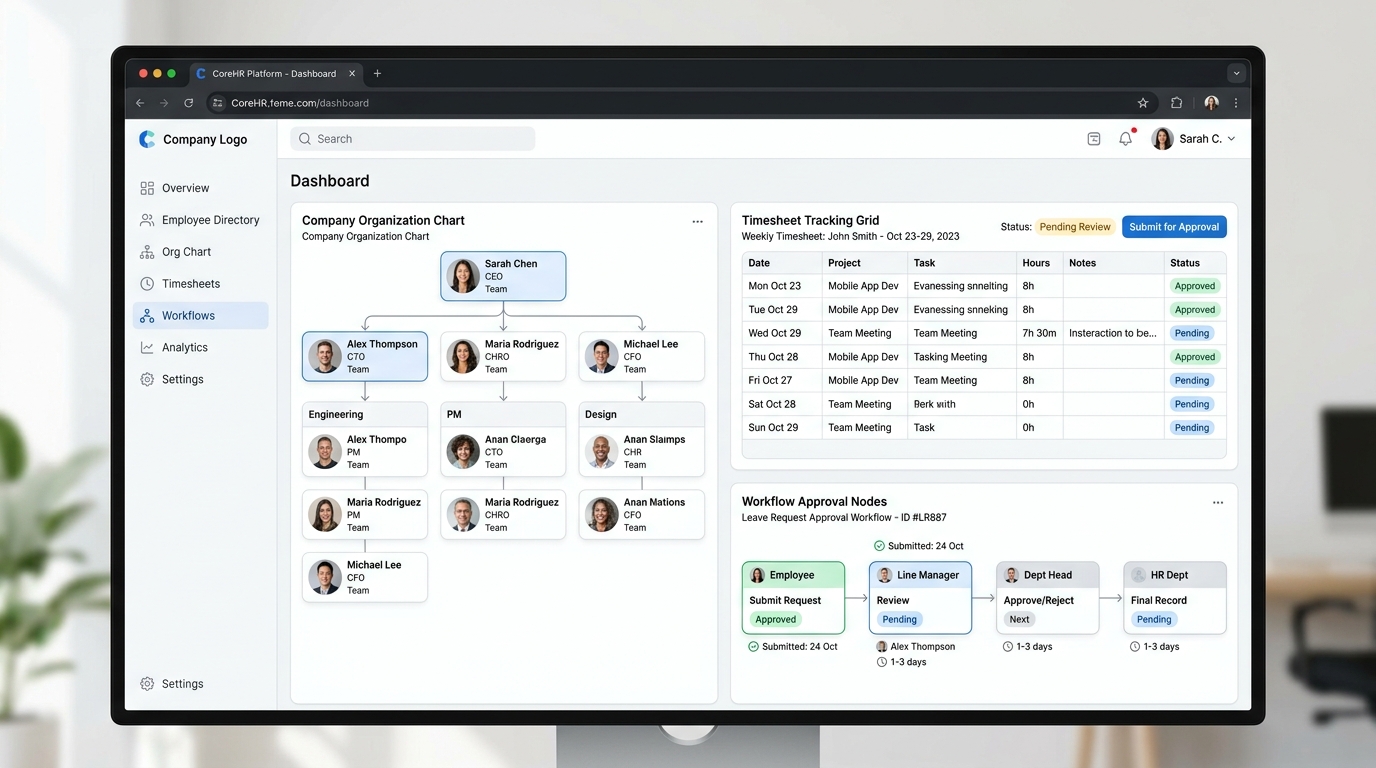Bookmark this page with the star icon
1376x768 pixels.
[1143, 103]
